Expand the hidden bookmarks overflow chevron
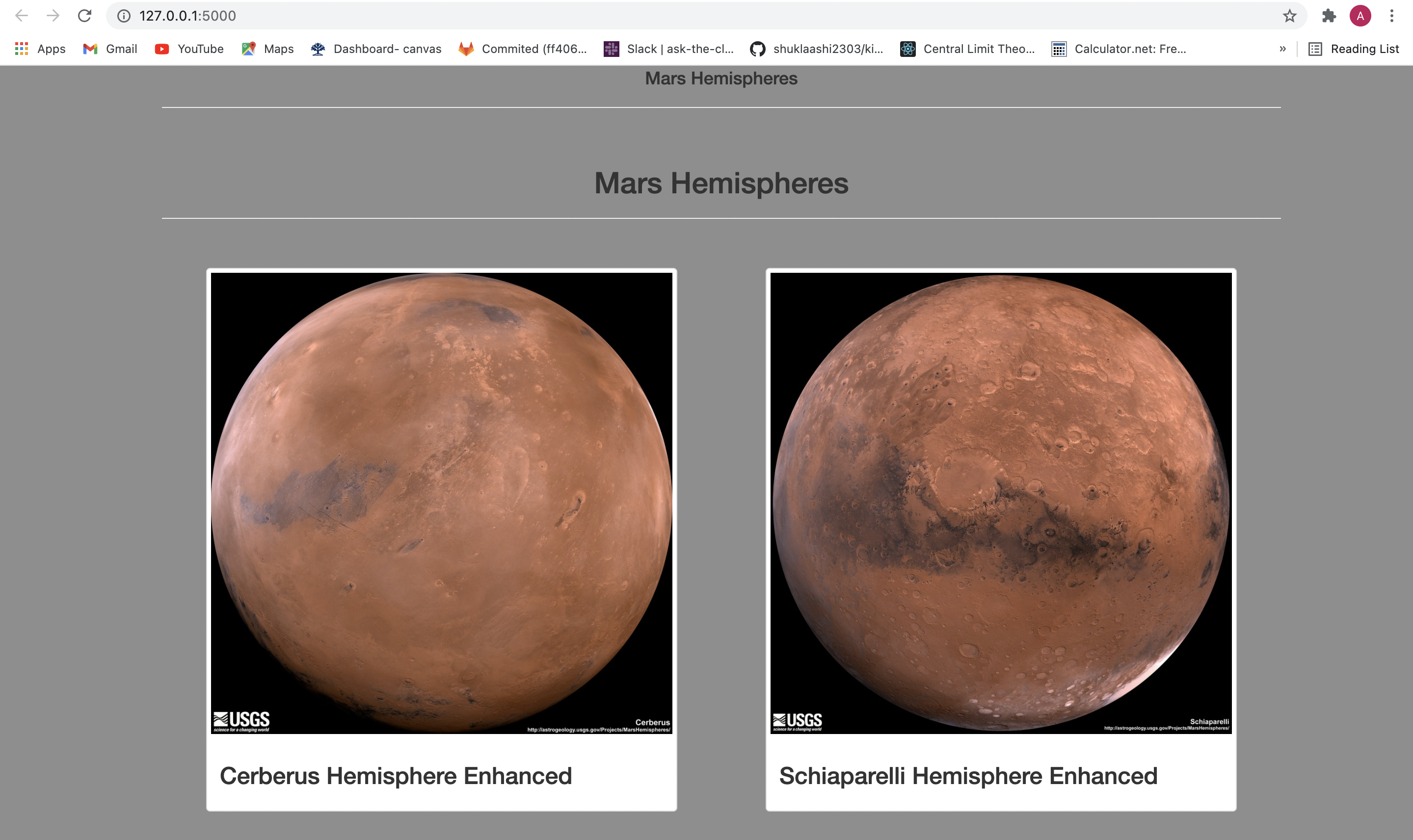This screenshot has height=840, width=1413. click(x=1282, y=49)
